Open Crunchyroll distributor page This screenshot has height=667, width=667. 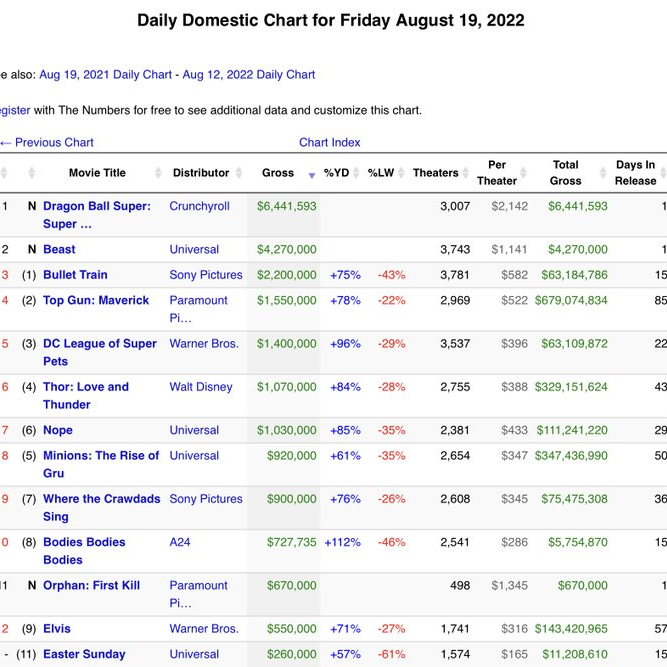tap(200, 206)
